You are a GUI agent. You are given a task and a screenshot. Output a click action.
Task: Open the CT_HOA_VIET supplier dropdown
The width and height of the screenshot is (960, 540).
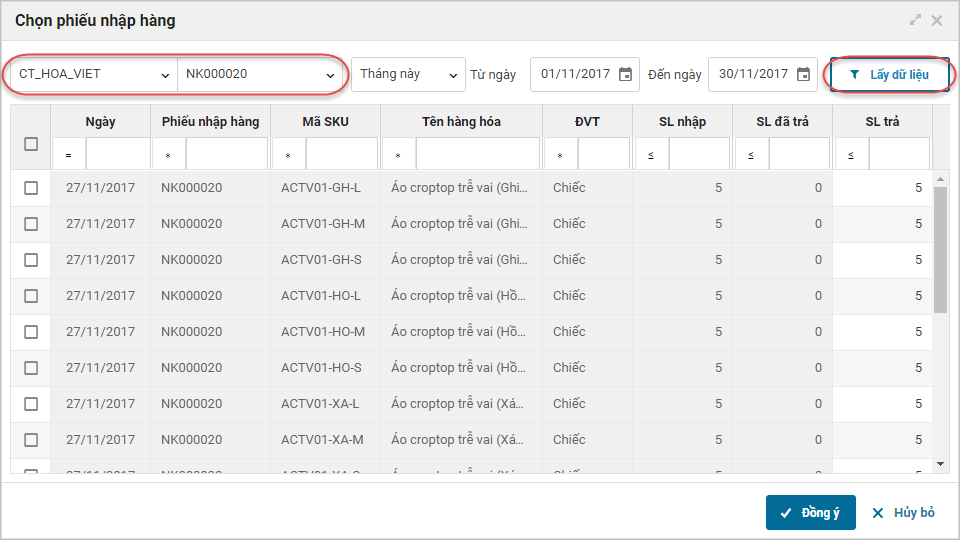click(x=93, y=74)
